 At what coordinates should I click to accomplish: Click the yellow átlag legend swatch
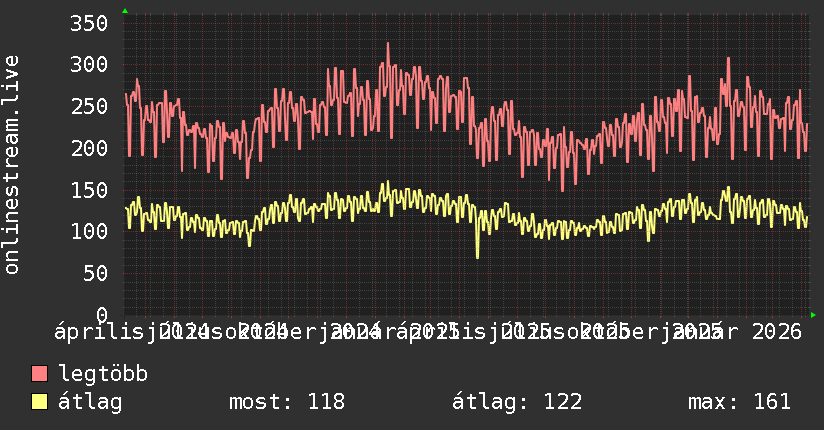[x=39, y=402]
